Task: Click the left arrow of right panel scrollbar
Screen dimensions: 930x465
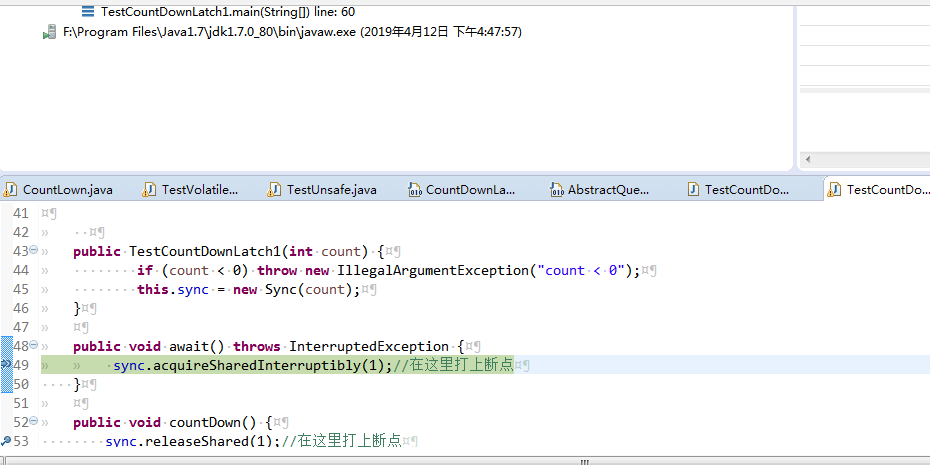Action: point(807,160)
